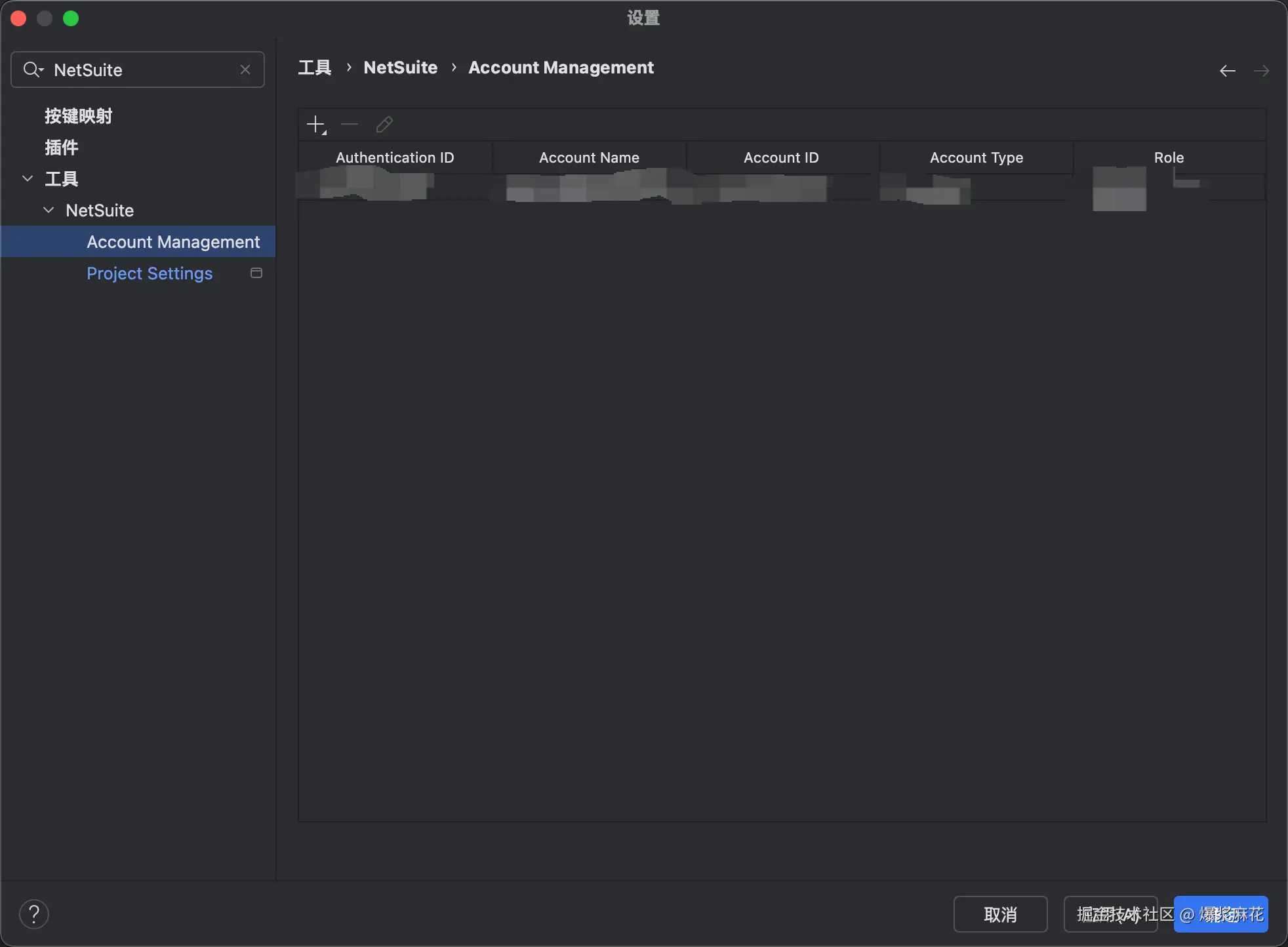Image resolution: width=1288 pixels, height=947 pixels.
Task: Open Project Settings in sidebar
Action: 150,273
